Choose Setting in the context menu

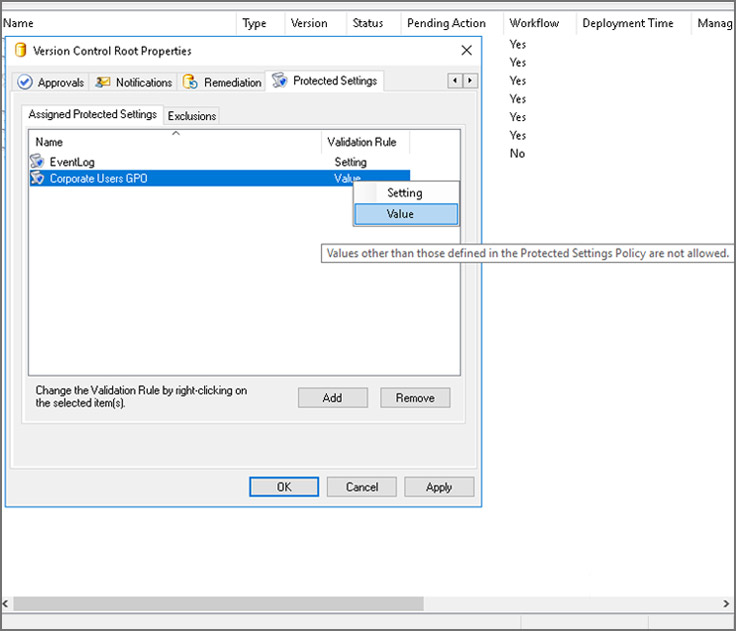(x=406, y=193)
